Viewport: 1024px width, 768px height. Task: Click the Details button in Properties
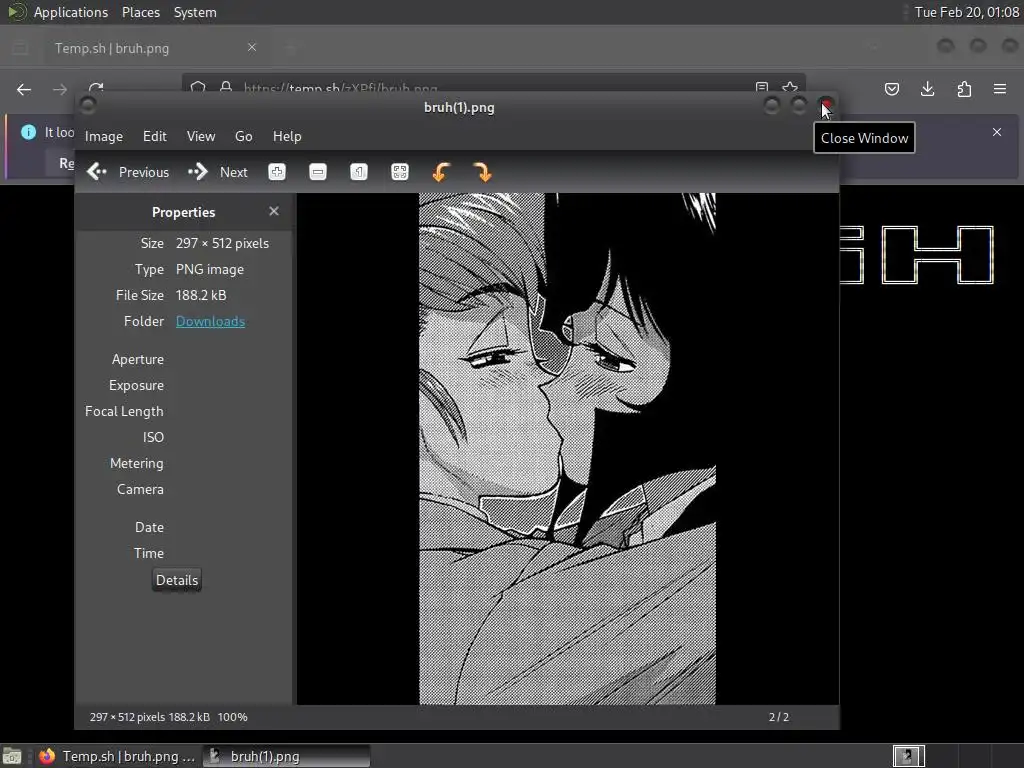(176, 580)
